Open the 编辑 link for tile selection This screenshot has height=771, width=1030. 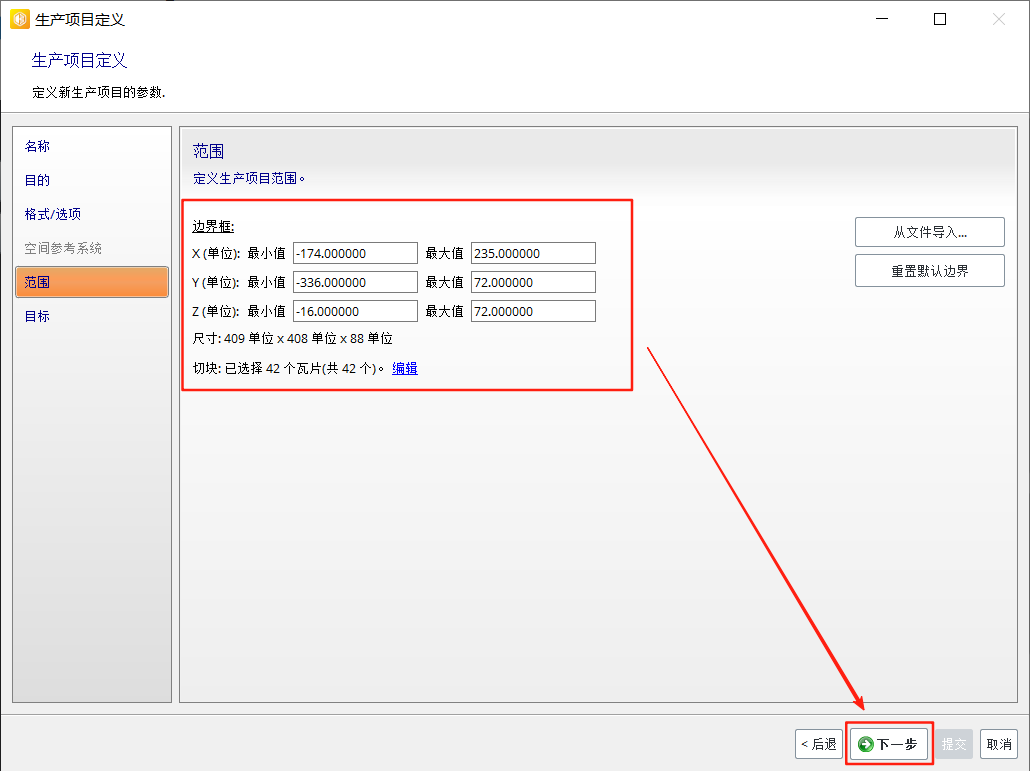(405, 368)
